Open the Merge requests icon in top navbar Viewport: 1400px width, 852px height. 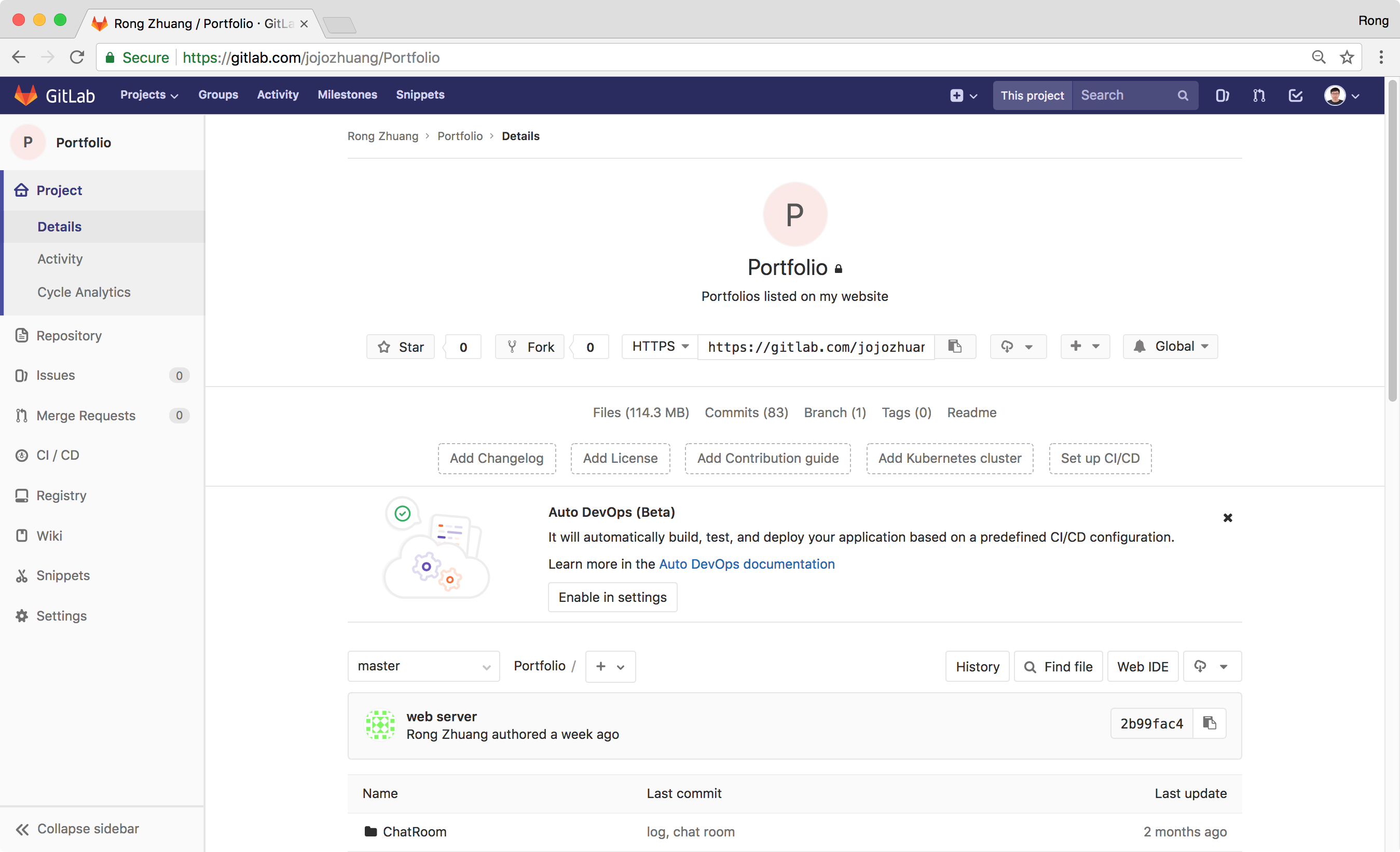pos(1259,95)
